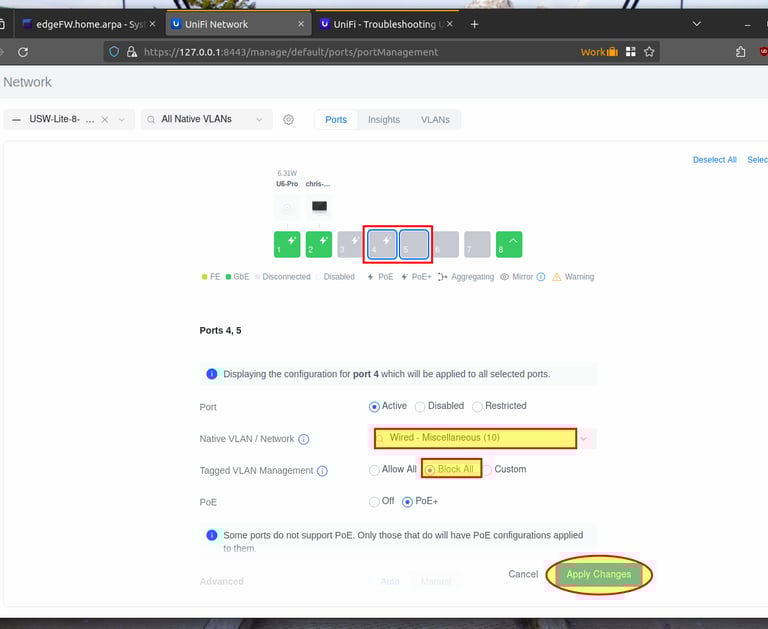The image size is (768, 629).
Task: Click the U6-Pro device icon above port 1
Action: [x=287, y=206]
